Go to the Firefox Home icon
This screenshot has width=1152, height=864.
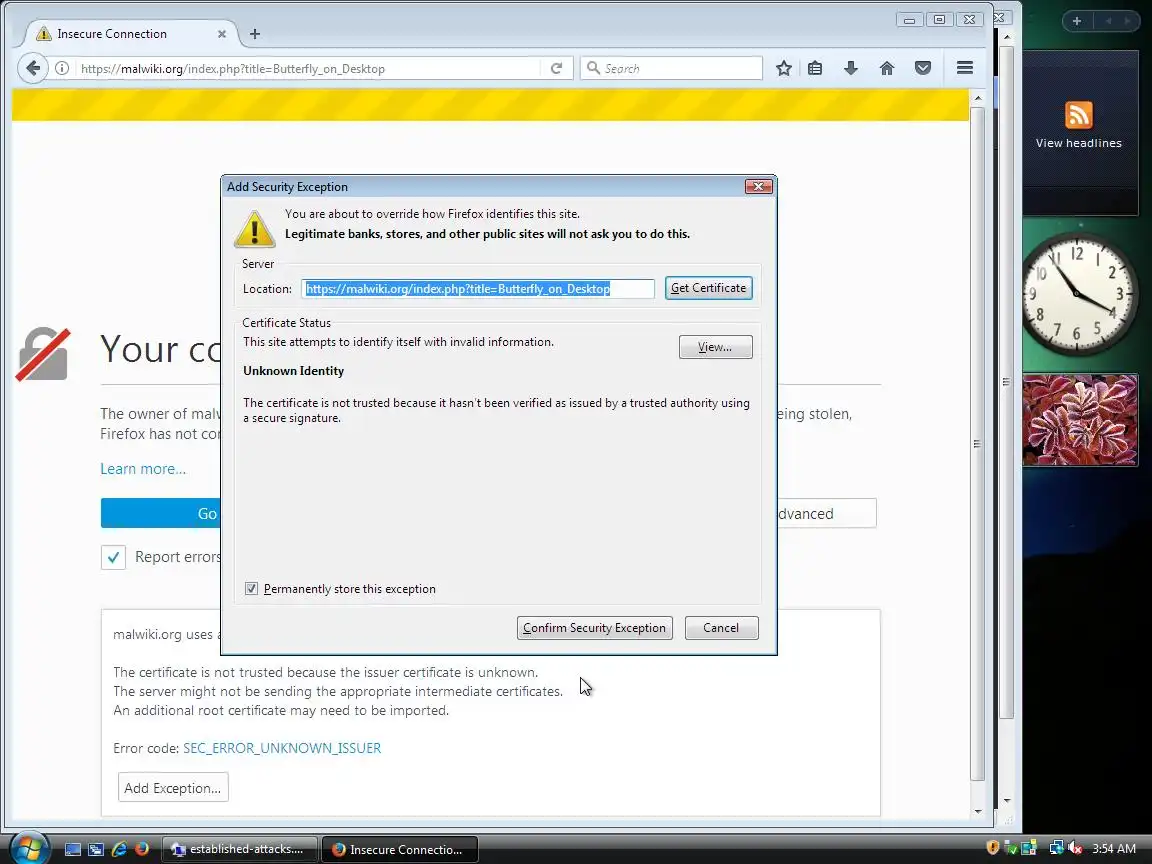point(887,68)
